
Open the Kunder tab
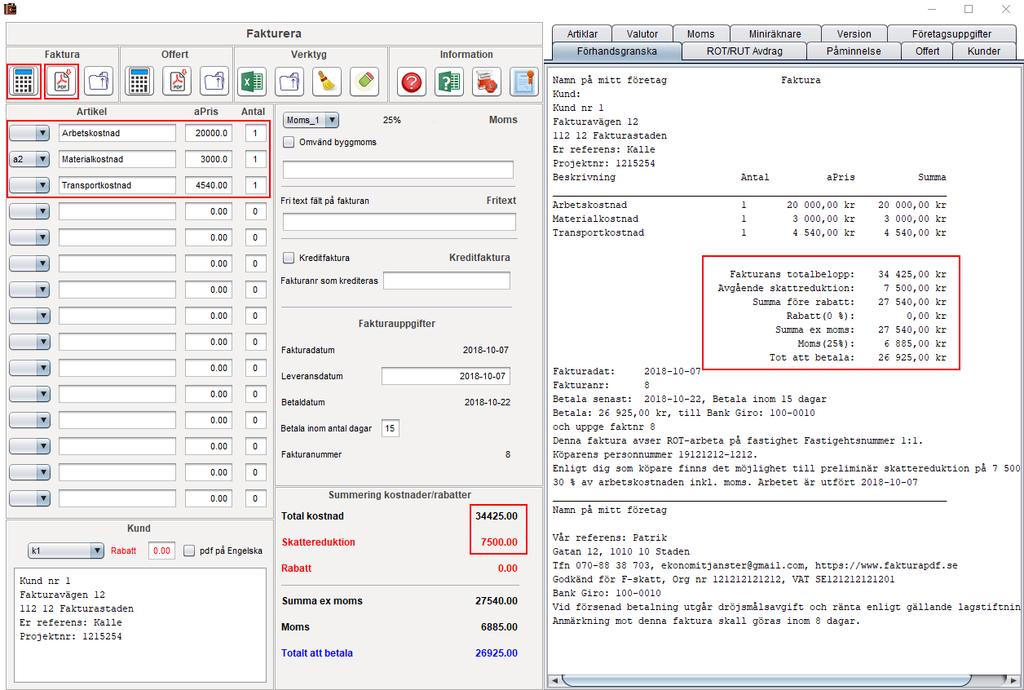984,51
